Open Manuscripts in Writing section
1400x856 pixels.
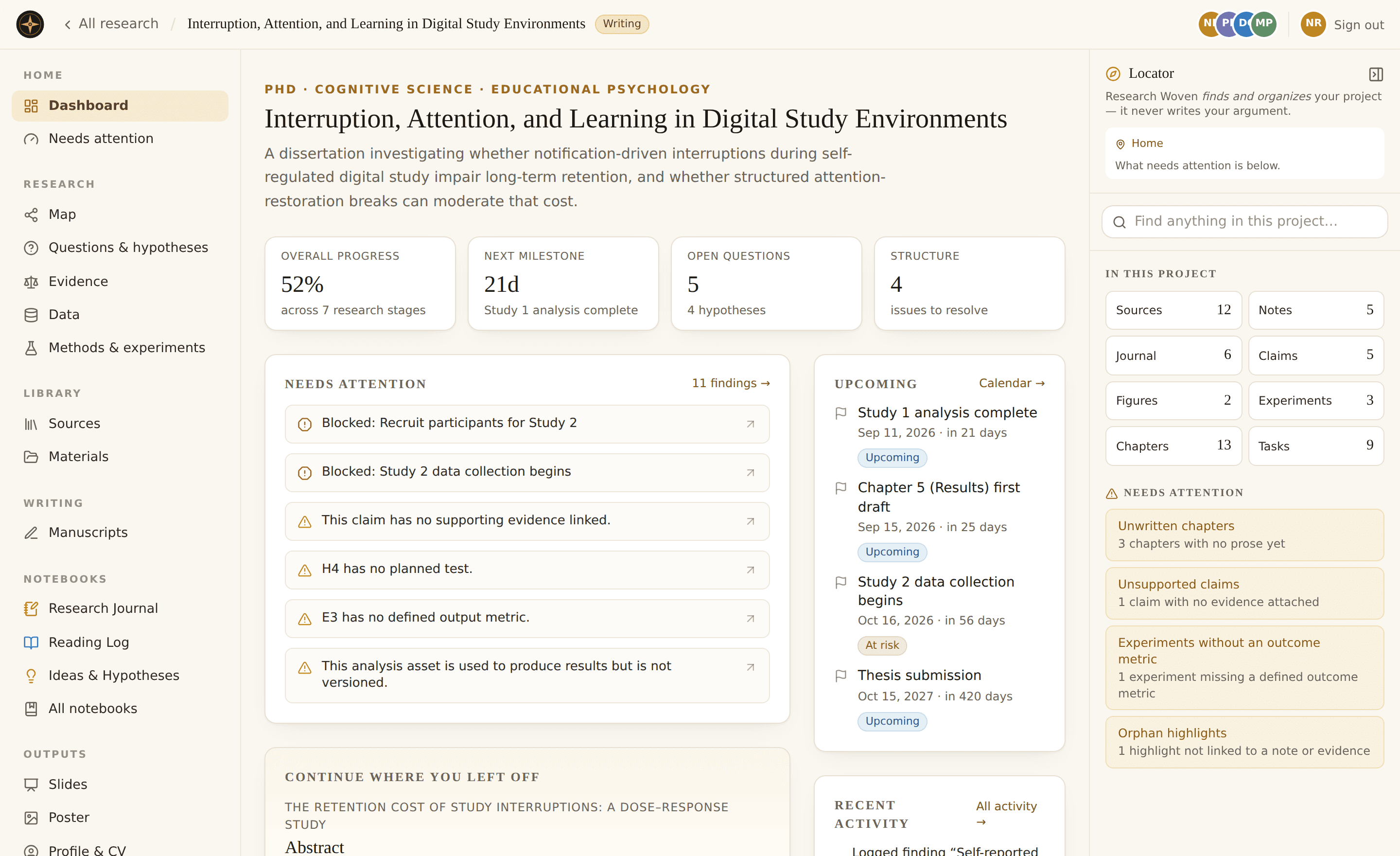[120, 533]
